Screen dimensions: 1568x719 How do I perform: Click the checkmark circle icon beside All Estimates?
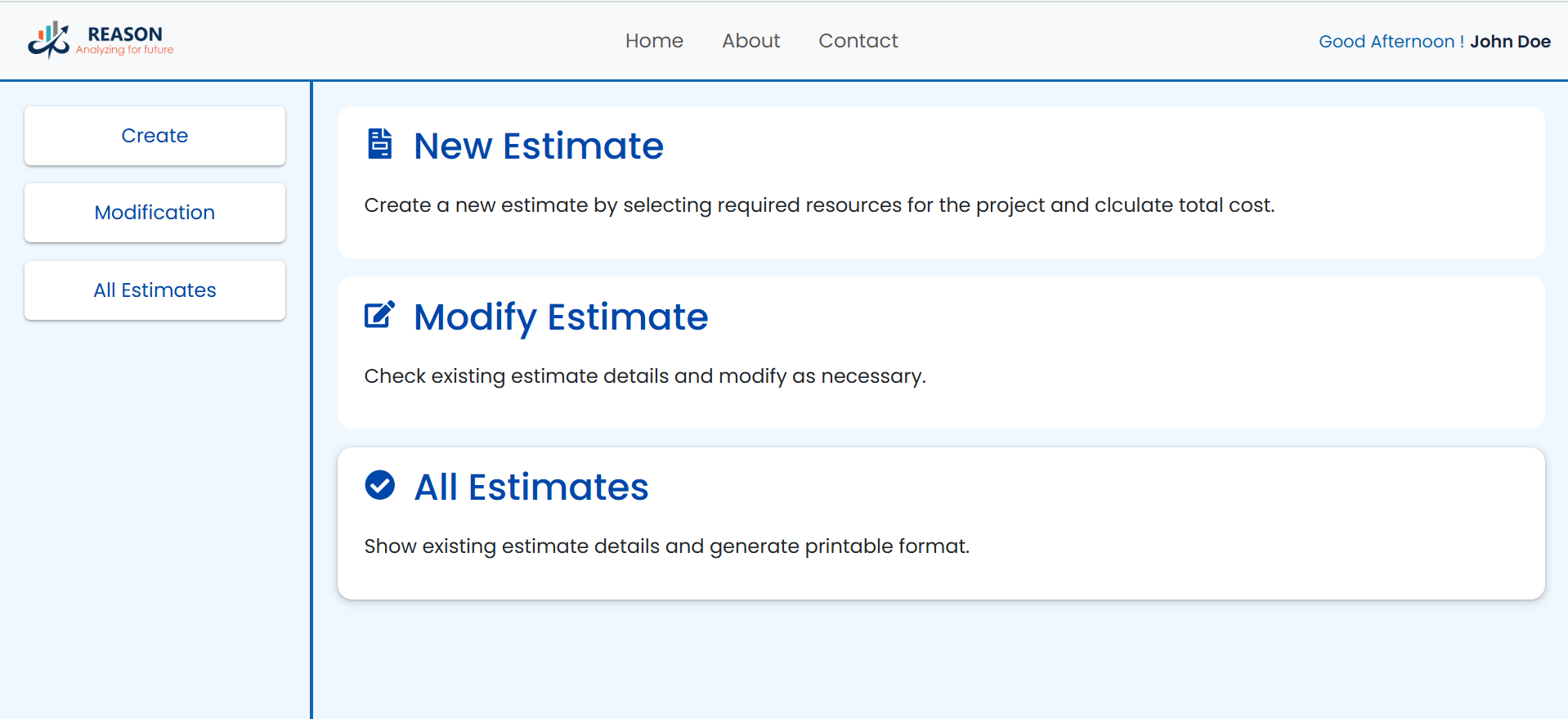point(379,485)
